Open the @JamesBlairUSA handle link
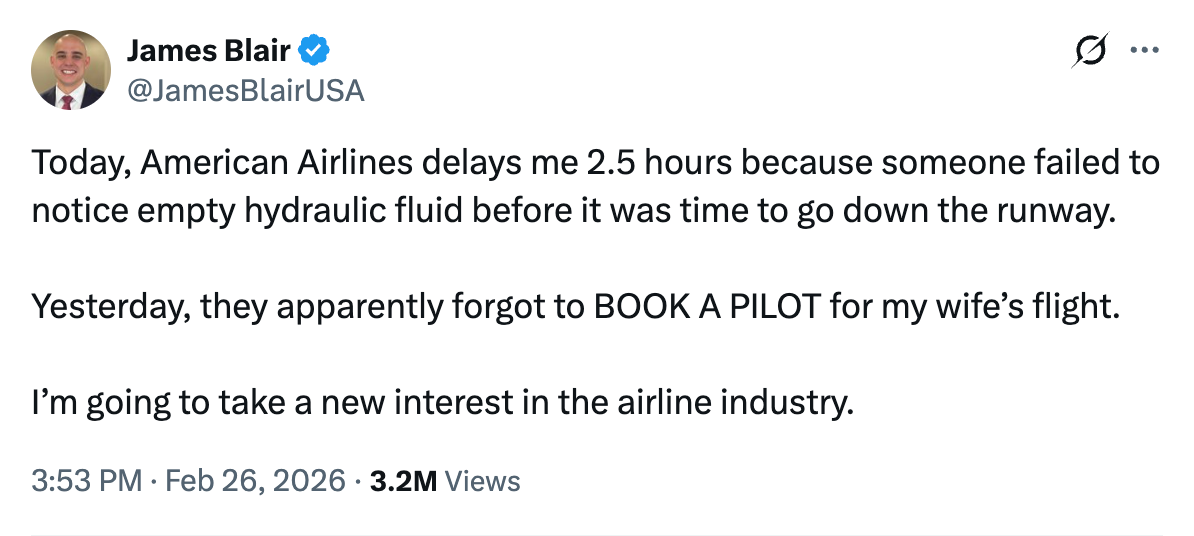Viewport: 1194px width, 536px height. point(245,91)
